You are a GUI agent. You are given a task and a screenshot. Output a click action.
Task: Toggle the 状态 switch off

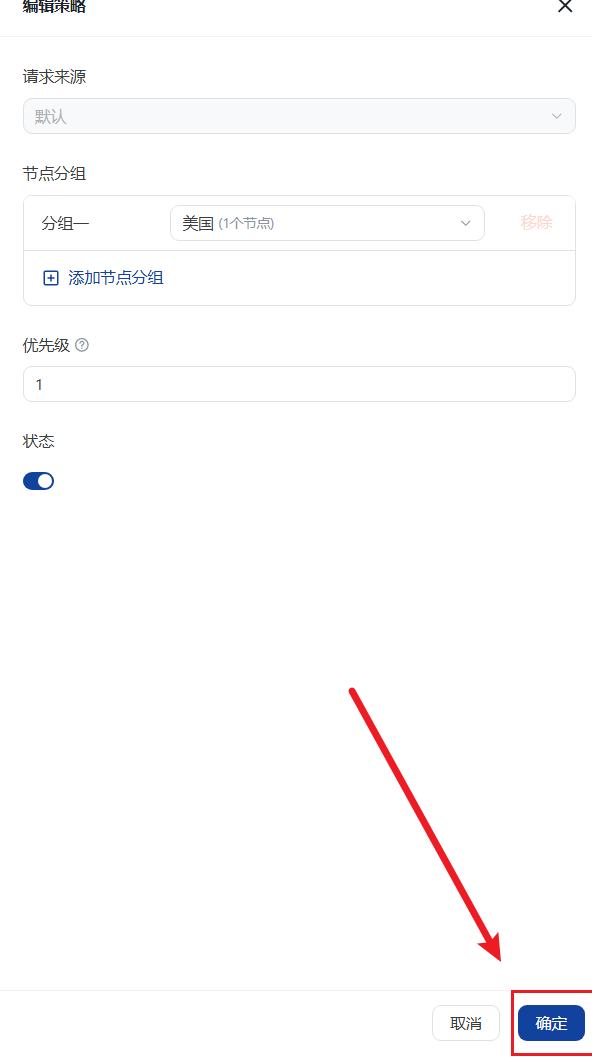(x=38, y=481)
